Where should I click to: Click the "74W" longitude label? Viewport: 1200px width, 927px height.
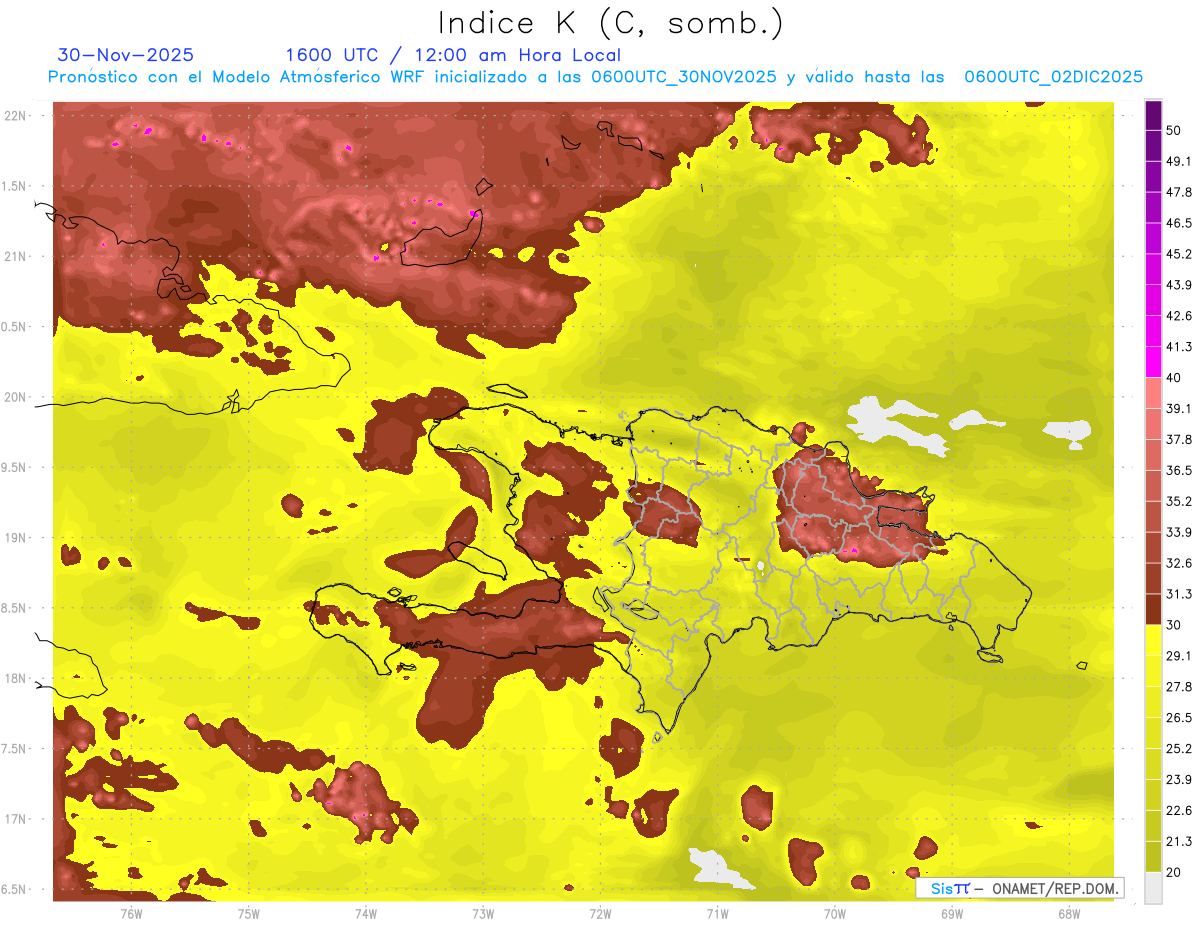click(x=366, y=914)
